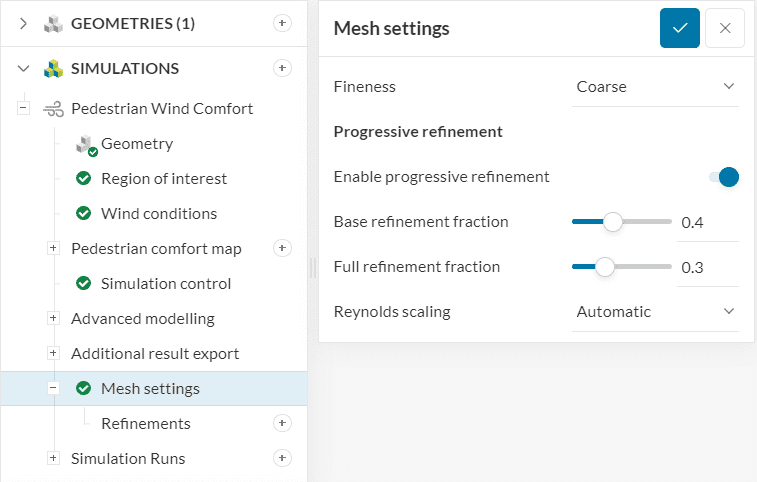Viewport: 757px width, 482px height.
Task: Add a Pedestrian comfort map entry
Action: pyautogui.click(x=282, y=248)
